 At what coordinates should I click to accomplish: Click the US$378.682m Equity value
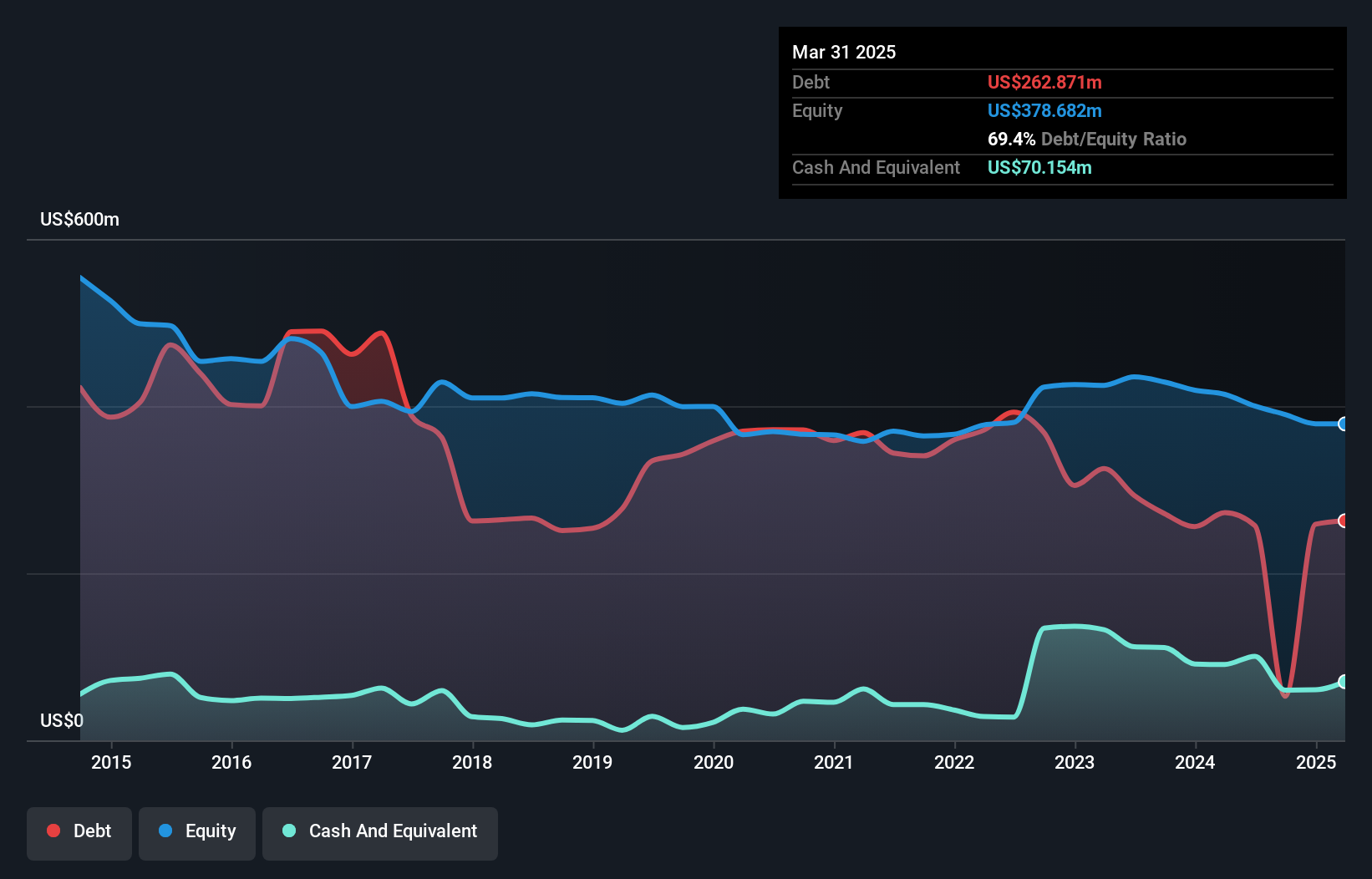click(x=1044, y=110)
